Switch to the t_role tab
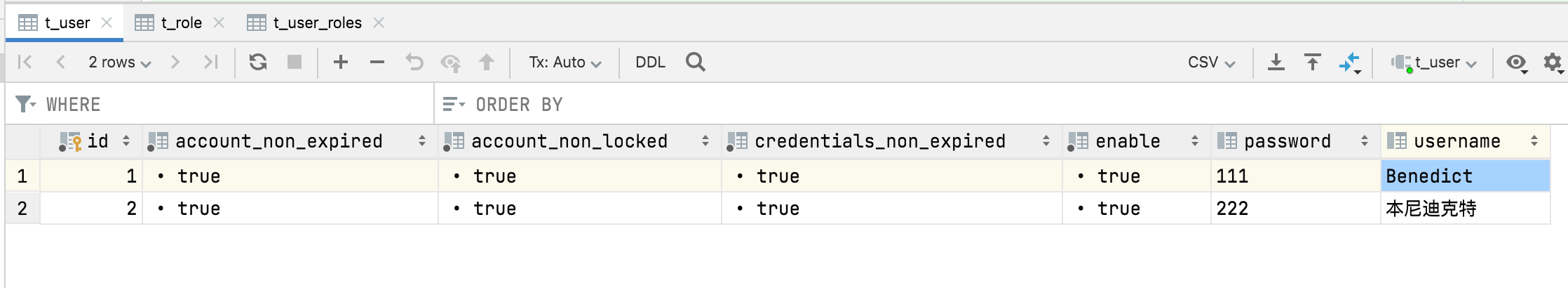This screenshot has width=1568, height=288. pyautogui.click(x=181, y=23)
